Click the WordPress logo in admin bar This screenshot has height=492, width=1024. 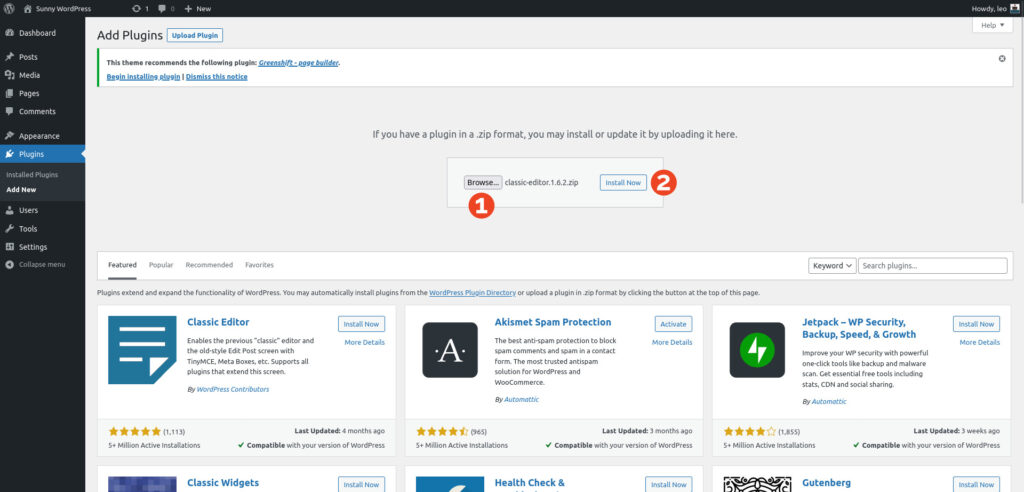coord(9,8)
